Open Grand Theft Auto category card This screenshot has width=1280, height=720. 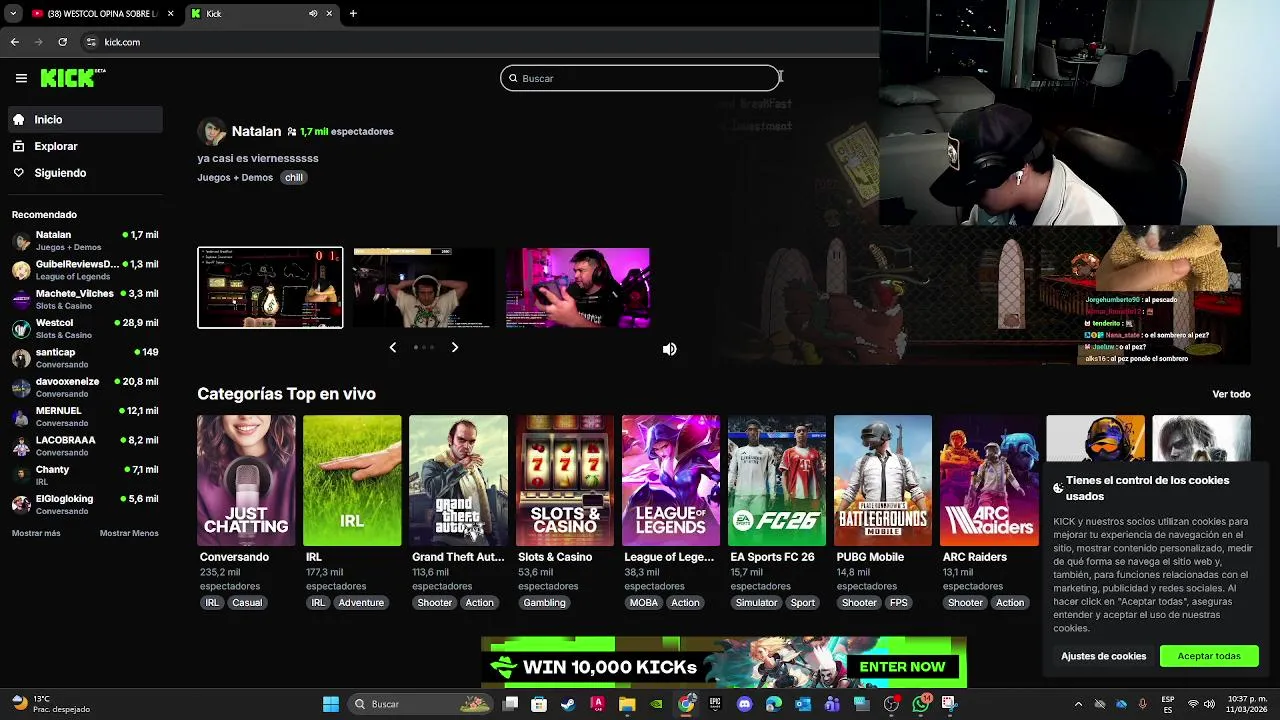tap(458, 480)
